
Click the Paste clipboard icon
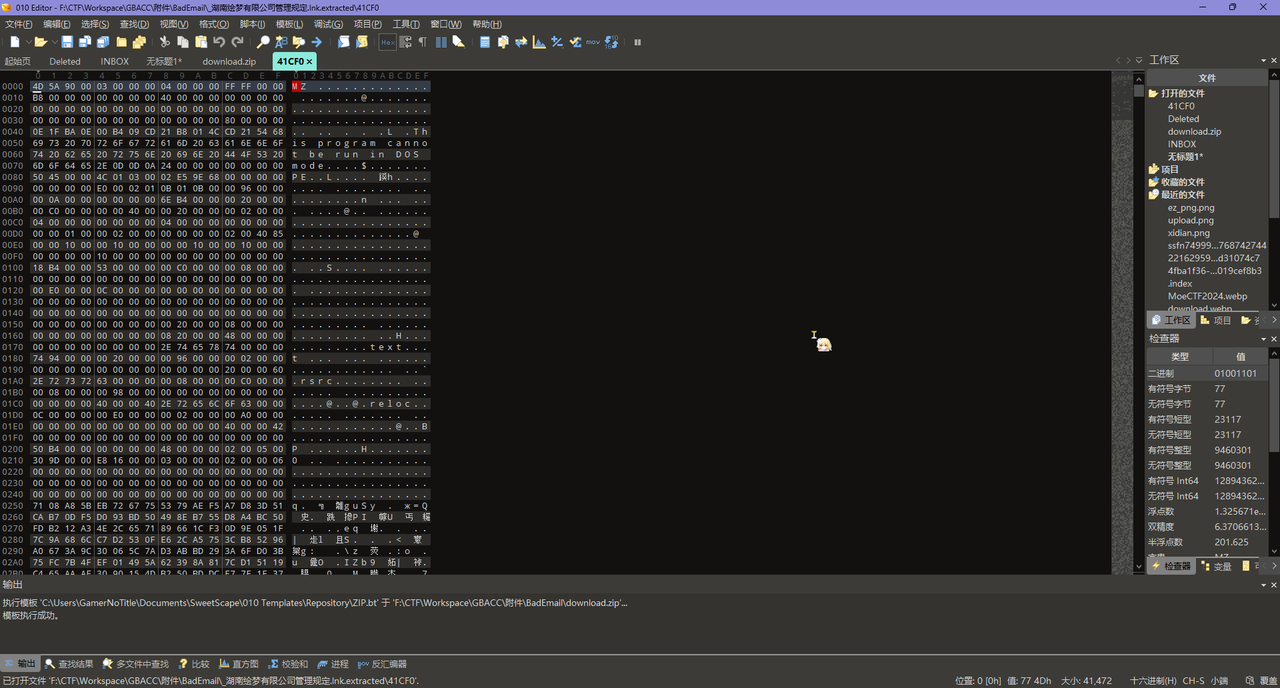pos(201,42)
